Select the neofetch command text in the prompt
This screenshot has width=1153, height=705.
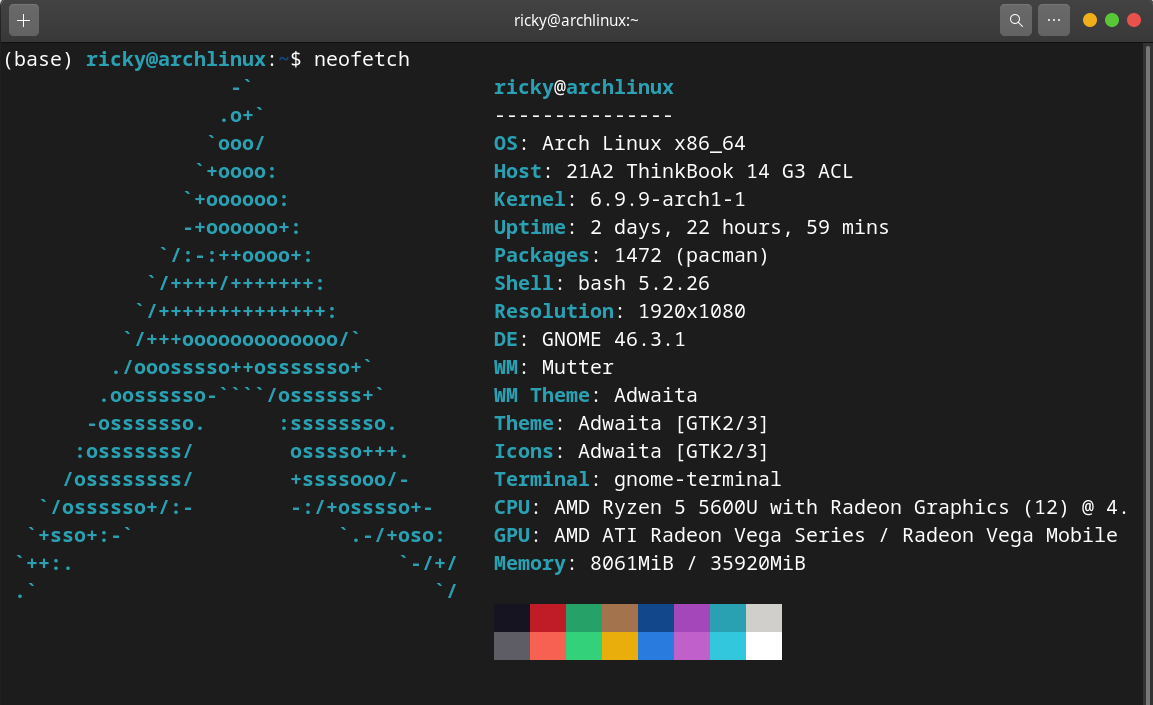click(x=361, y=59)
